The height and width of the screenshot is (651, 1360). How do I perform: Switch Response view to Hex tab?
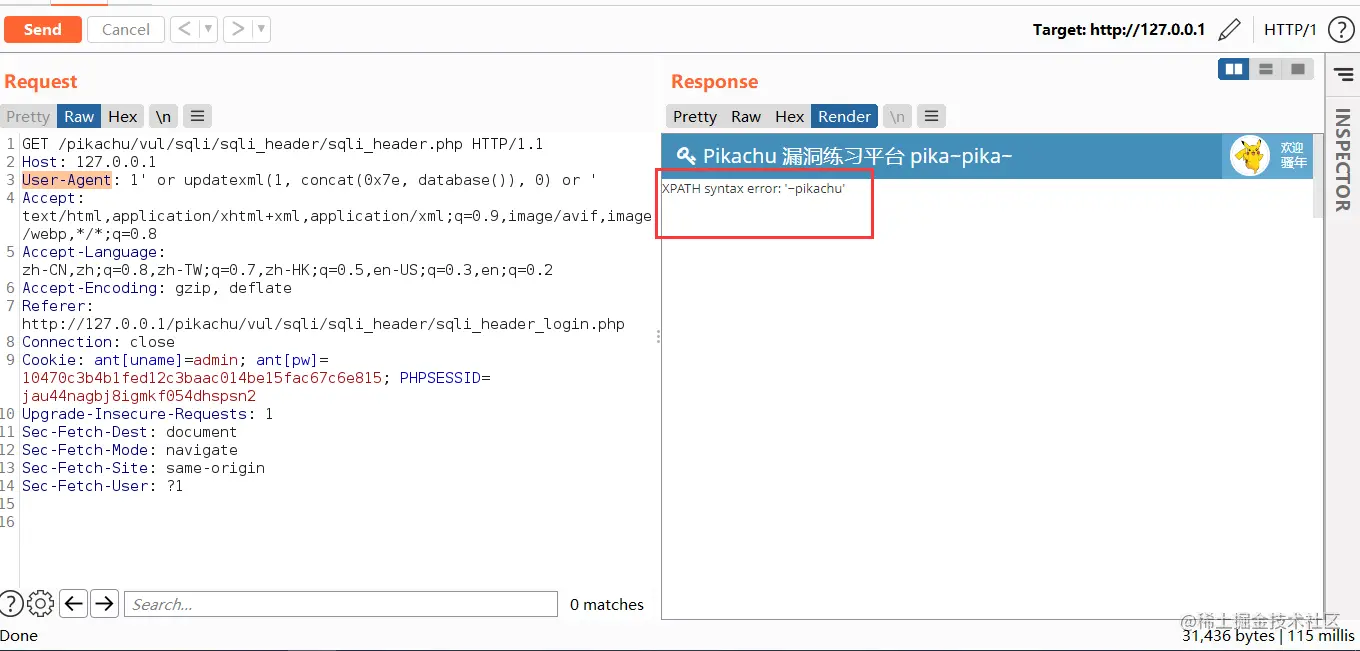pyautogui.click(x=790, y=116)
